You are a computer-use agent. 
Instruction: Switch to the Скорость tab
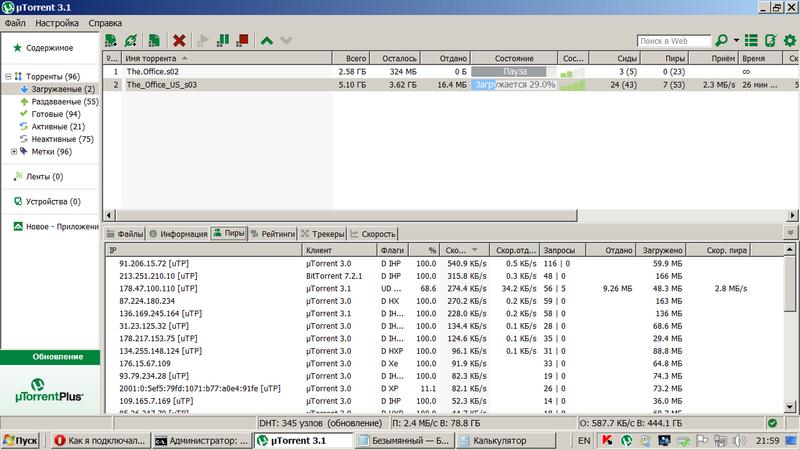pyautogui.click(x=373, y=234)
